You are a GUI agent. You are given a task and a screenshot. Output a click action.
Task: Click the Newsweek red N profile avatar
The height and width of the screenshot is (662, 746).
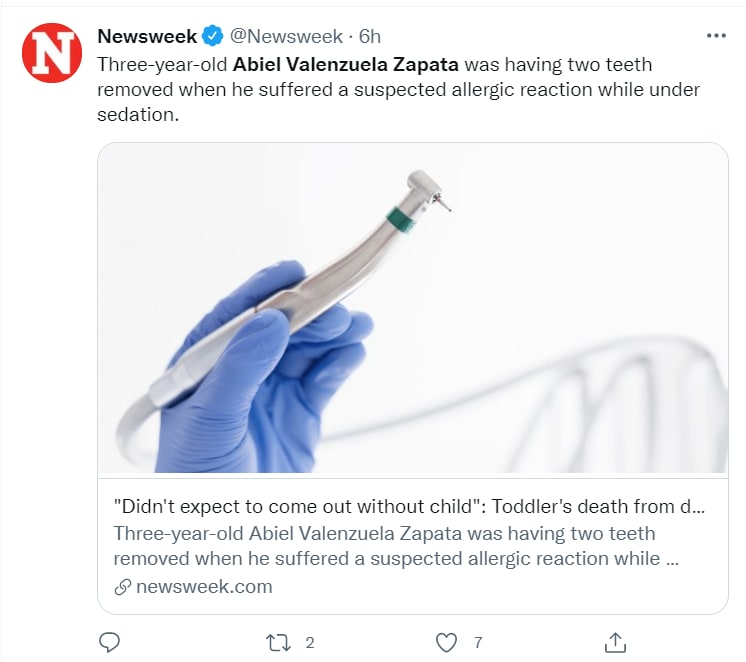coord(52,53)
